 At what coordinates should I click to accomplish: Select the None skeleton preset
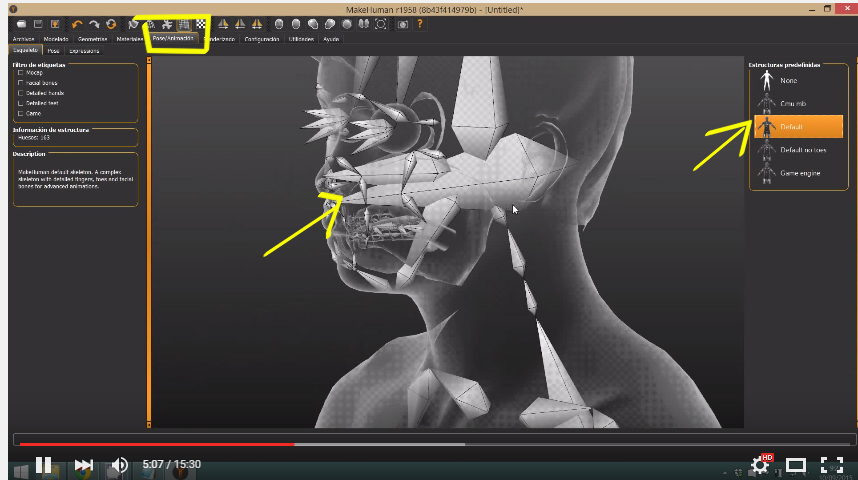pyautogui.click(x=798, y=80)
